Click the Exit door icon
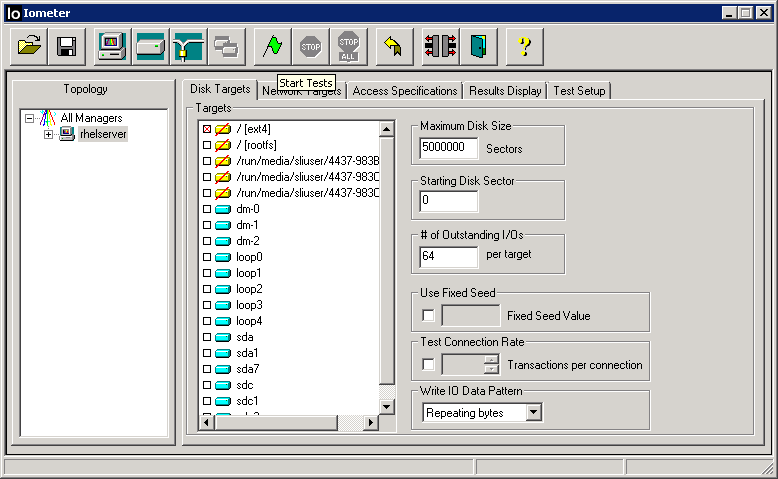Viewport: 778px width, 479px height. point(478,46)
